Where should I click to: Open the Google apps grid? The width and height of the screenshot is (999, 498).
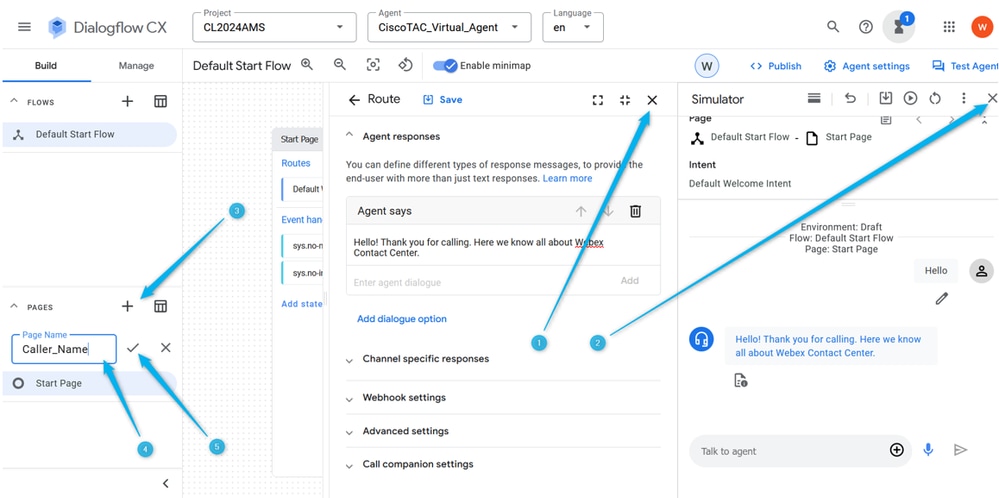[949, 27]
